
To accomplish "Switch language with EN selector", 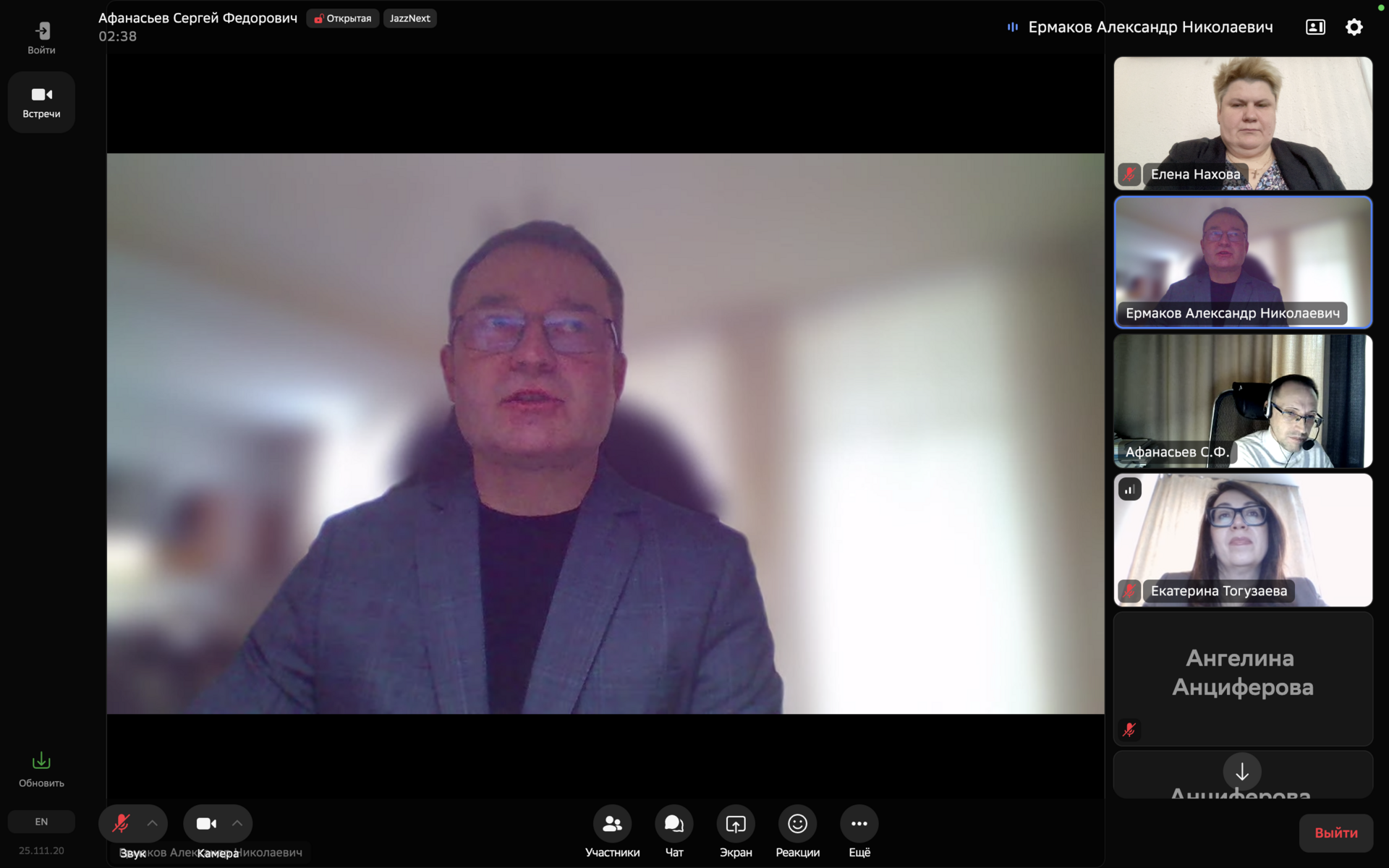I will [x=41, y=822].
